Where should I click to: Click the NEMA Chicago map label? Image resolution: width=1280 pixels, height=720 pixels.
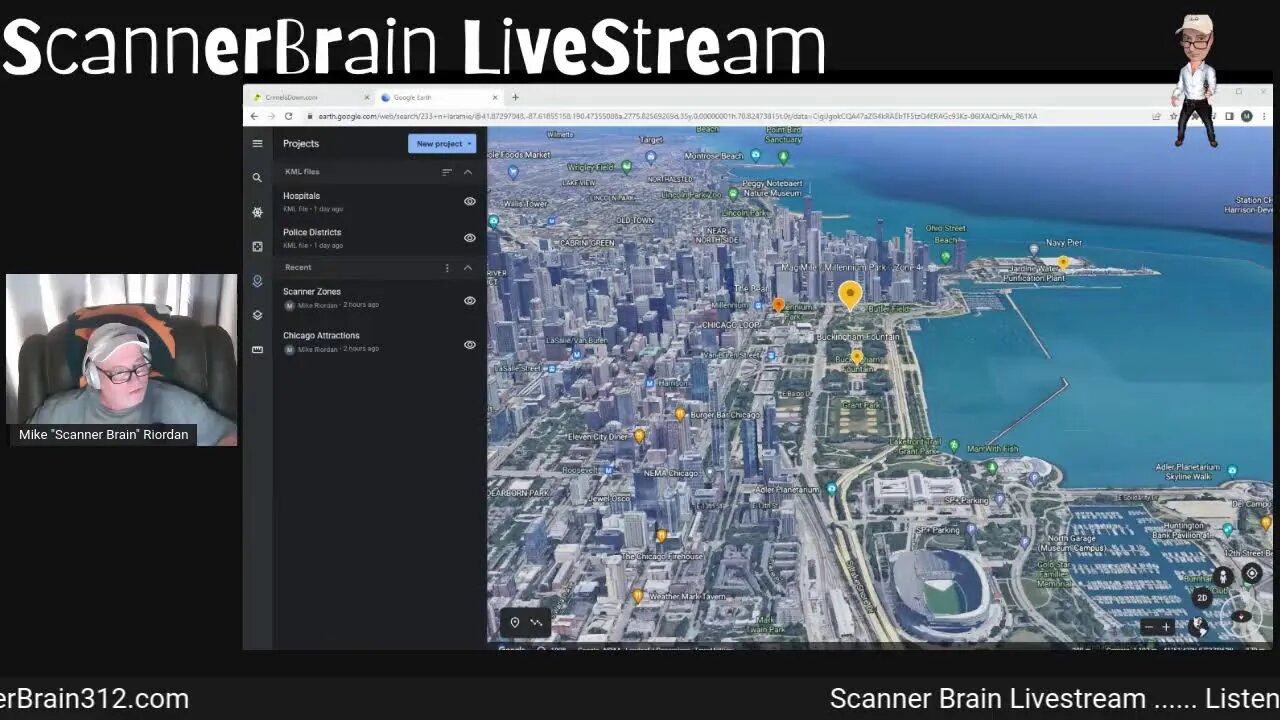pyautogui.click(x=672, y=473)
